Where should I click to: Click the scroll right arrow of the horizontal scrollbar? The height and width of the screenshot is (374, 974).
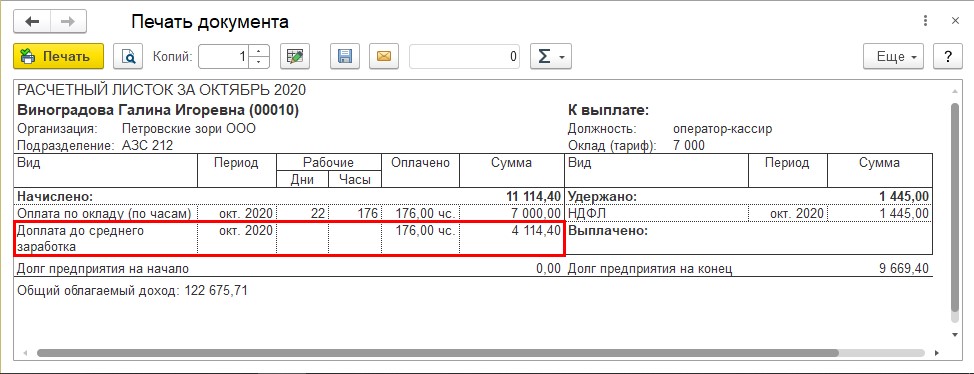pyautogui.click(x=937, y=352)
